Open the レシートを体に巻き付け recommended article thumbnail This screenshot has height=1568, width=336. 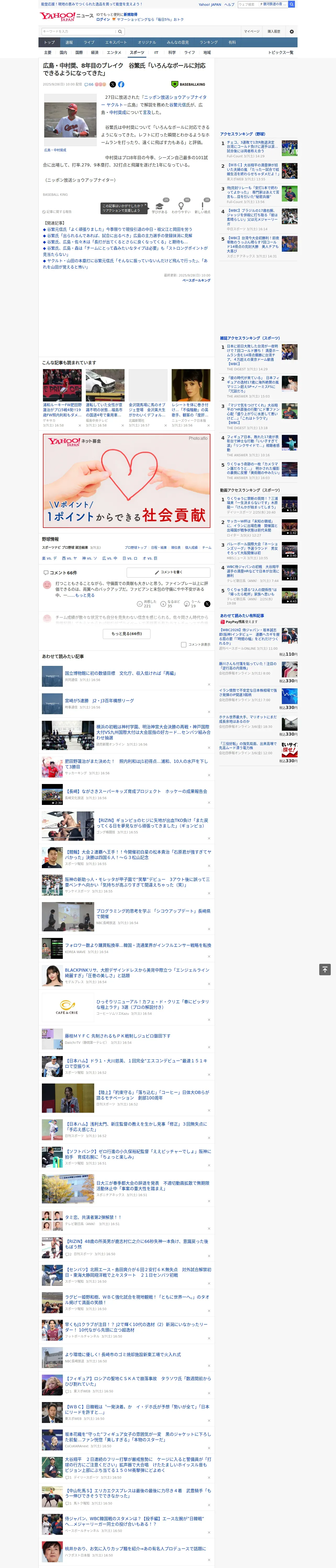191,385
